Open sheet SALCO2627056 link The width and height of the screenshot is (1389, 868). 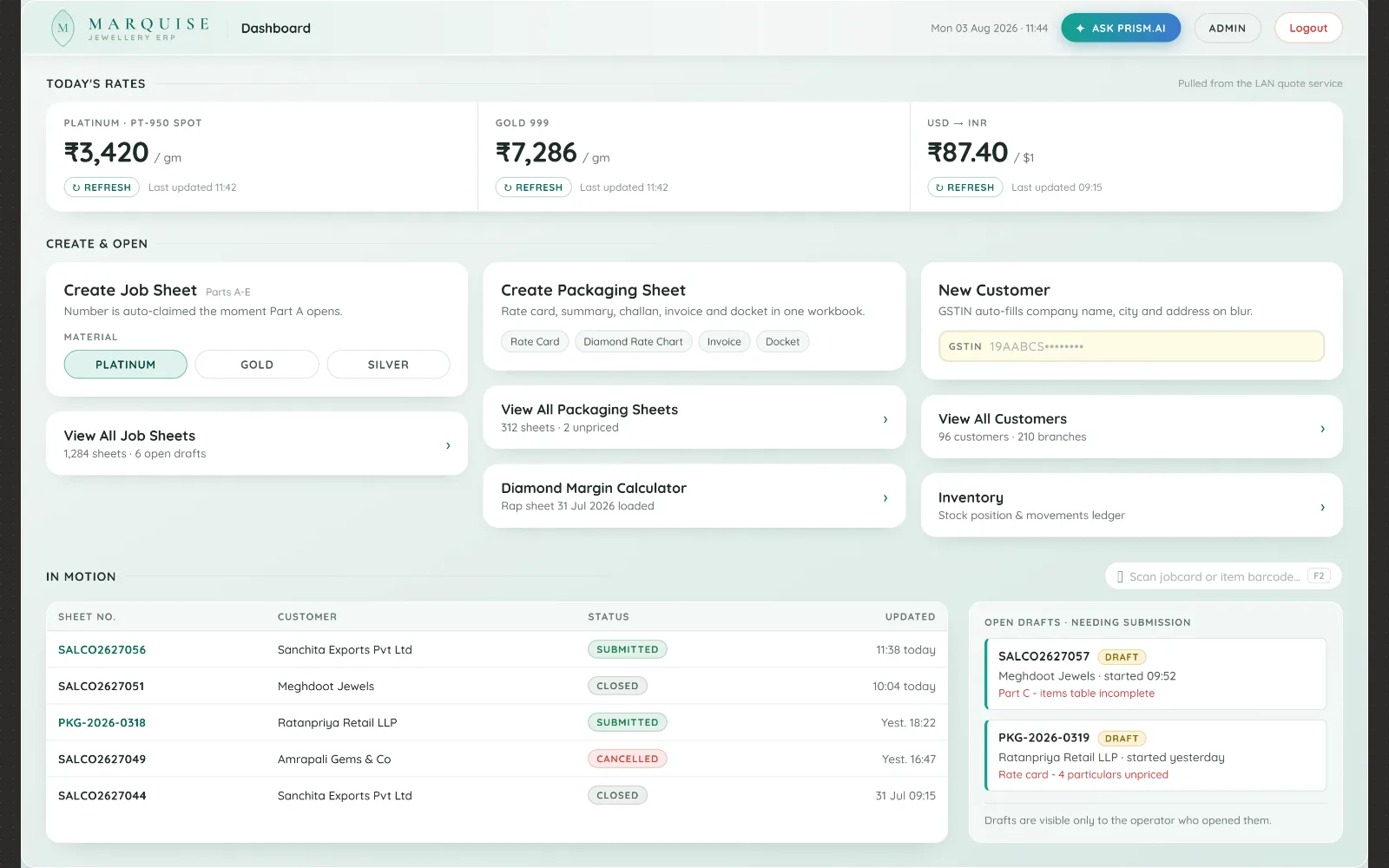pyautogui.click(x=102, y=650)
